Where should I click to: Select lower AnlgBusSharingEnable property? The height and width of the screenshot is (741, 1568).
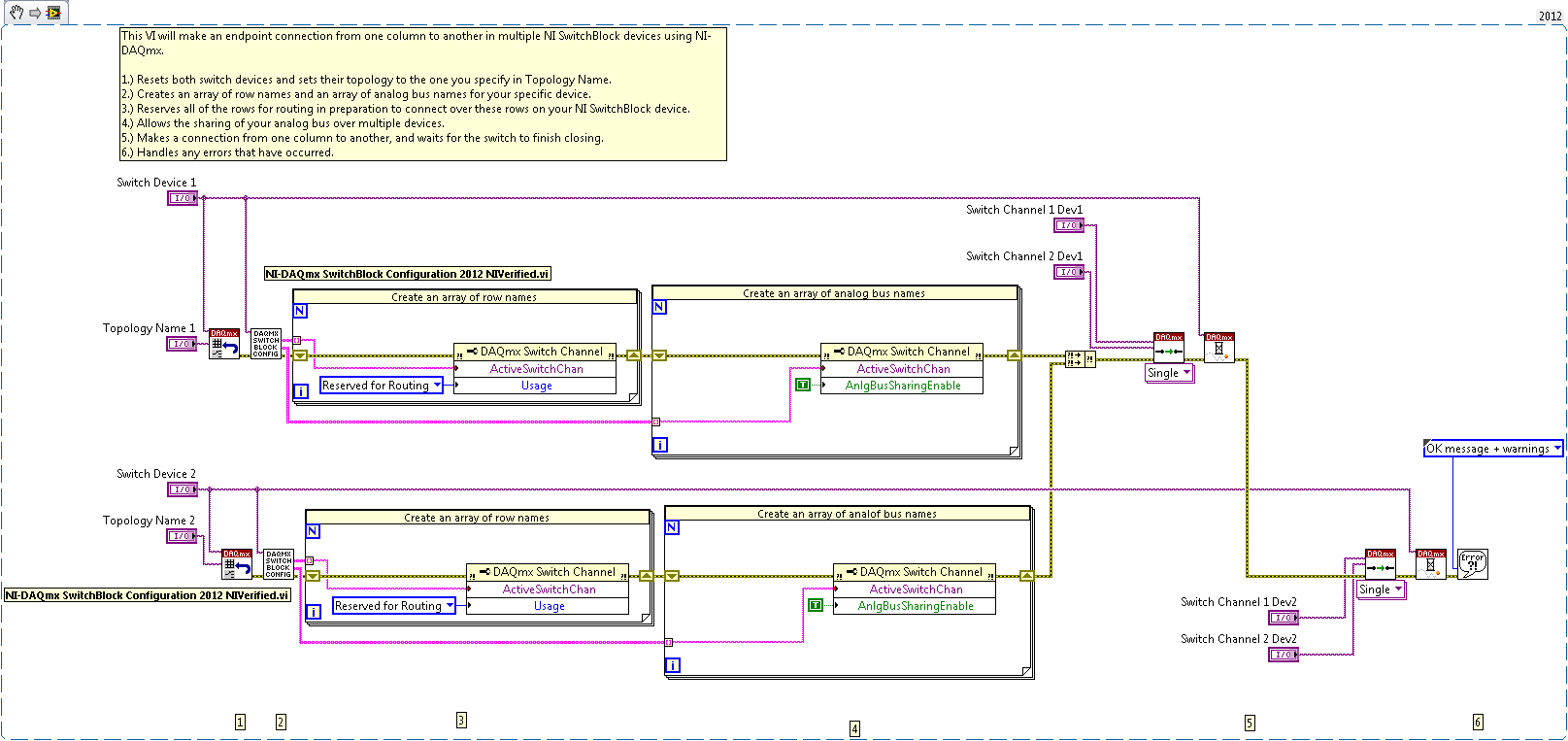coord(916,606)
